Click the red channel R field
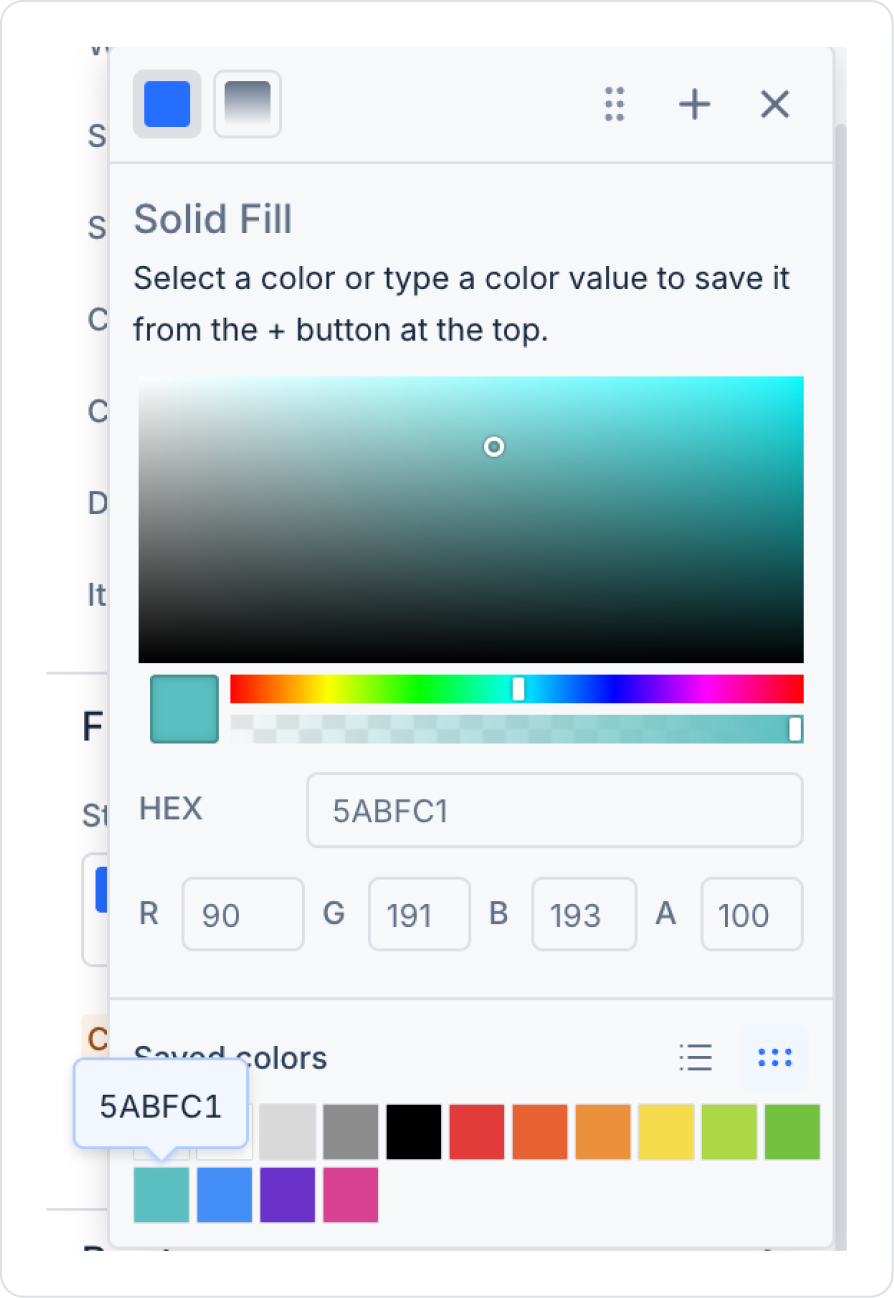The image size is (894, 1298). (x=242, y=914)
